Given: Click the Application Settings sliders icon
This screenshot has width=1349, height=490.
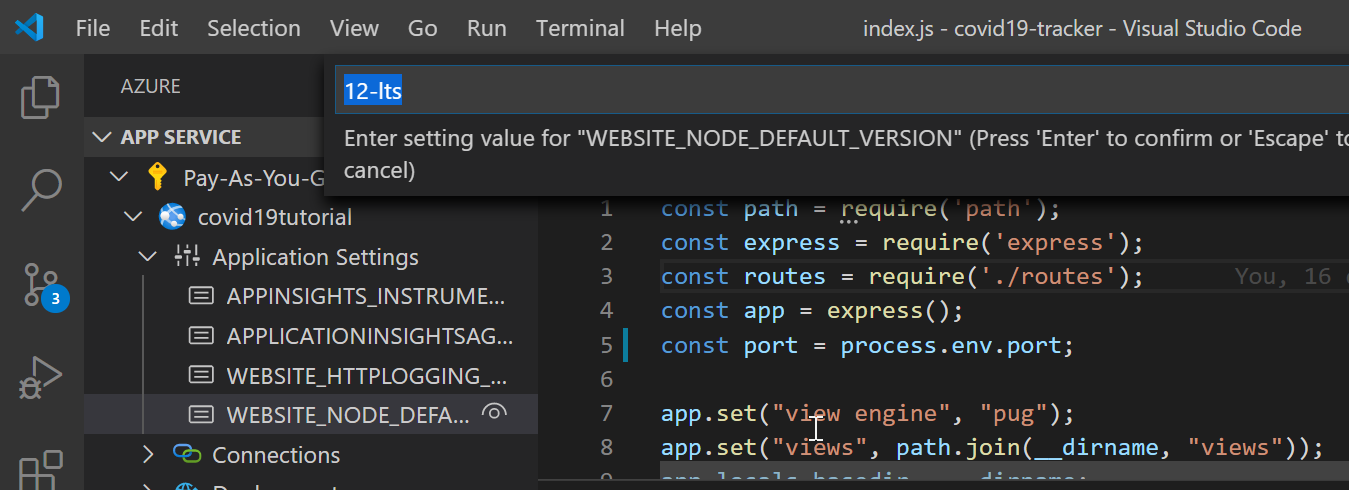Looking at the screenshot, I should (187, 257).
